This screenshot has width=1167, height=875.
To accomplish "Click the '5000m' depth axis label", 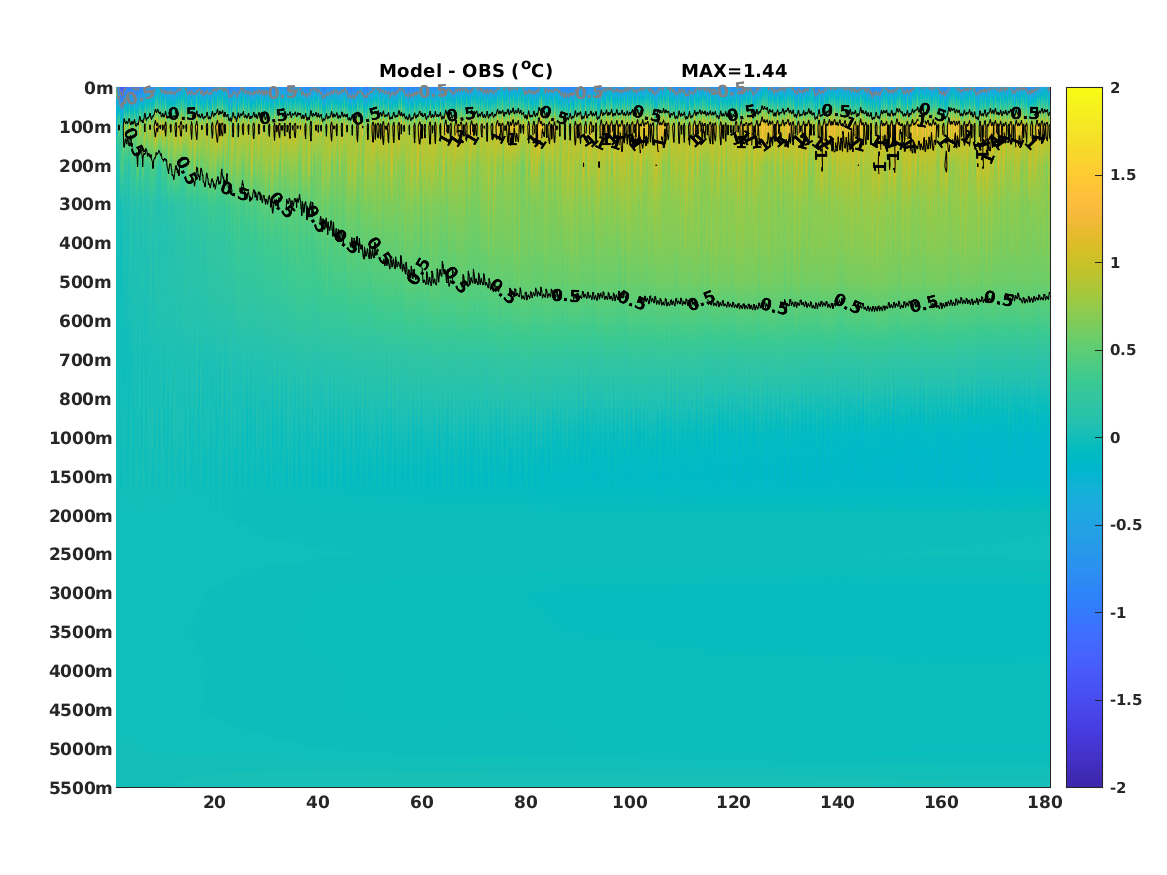I will (81, 749).
